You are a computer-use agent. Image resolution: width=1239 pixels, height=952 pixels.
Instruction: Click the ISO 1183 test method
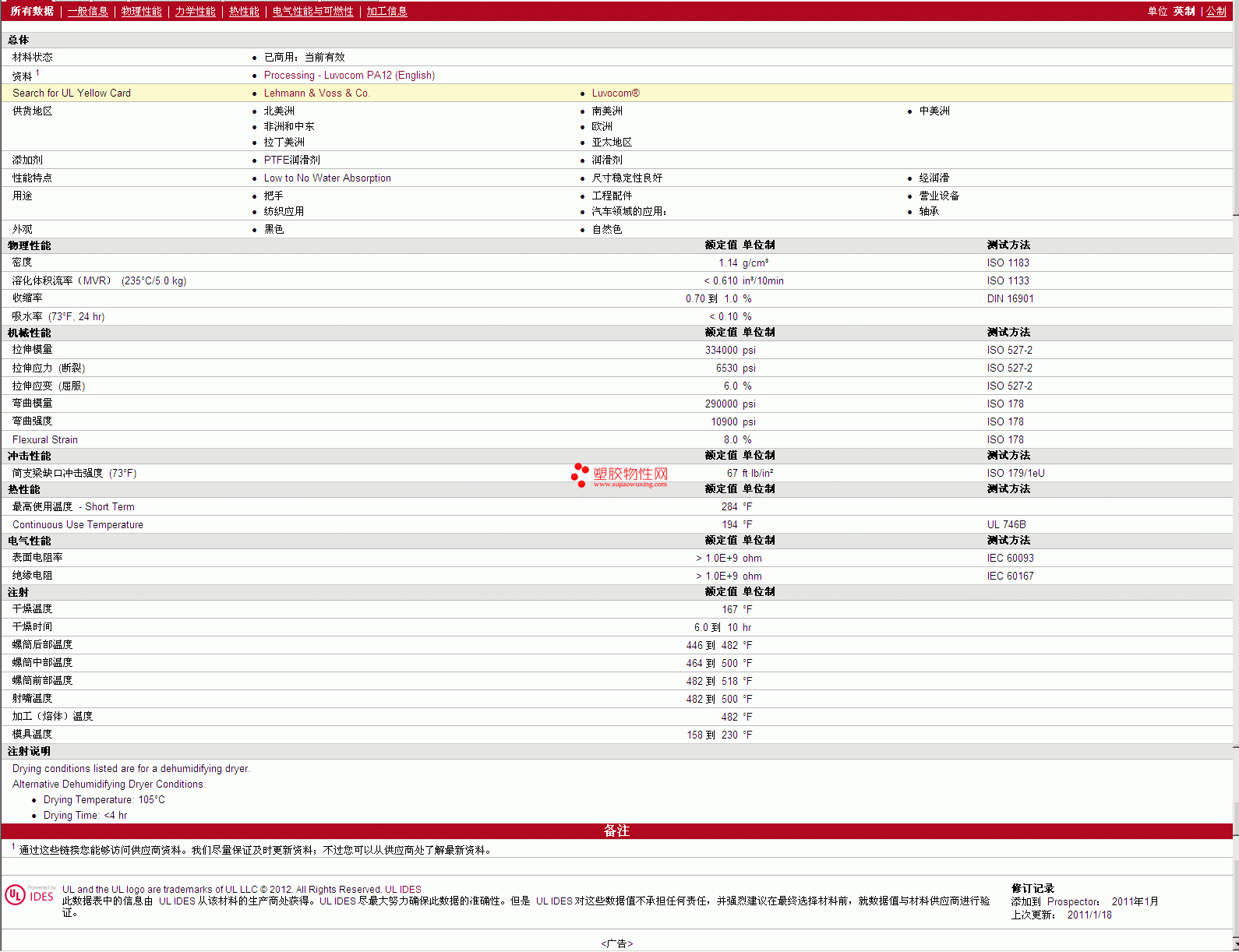1008,263
